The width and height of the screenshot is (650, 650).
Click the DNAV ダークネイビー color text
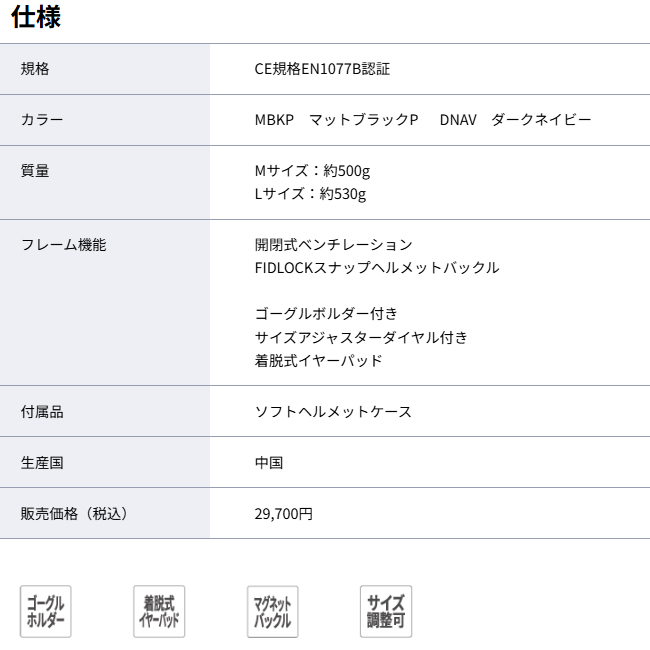point(515,120)
